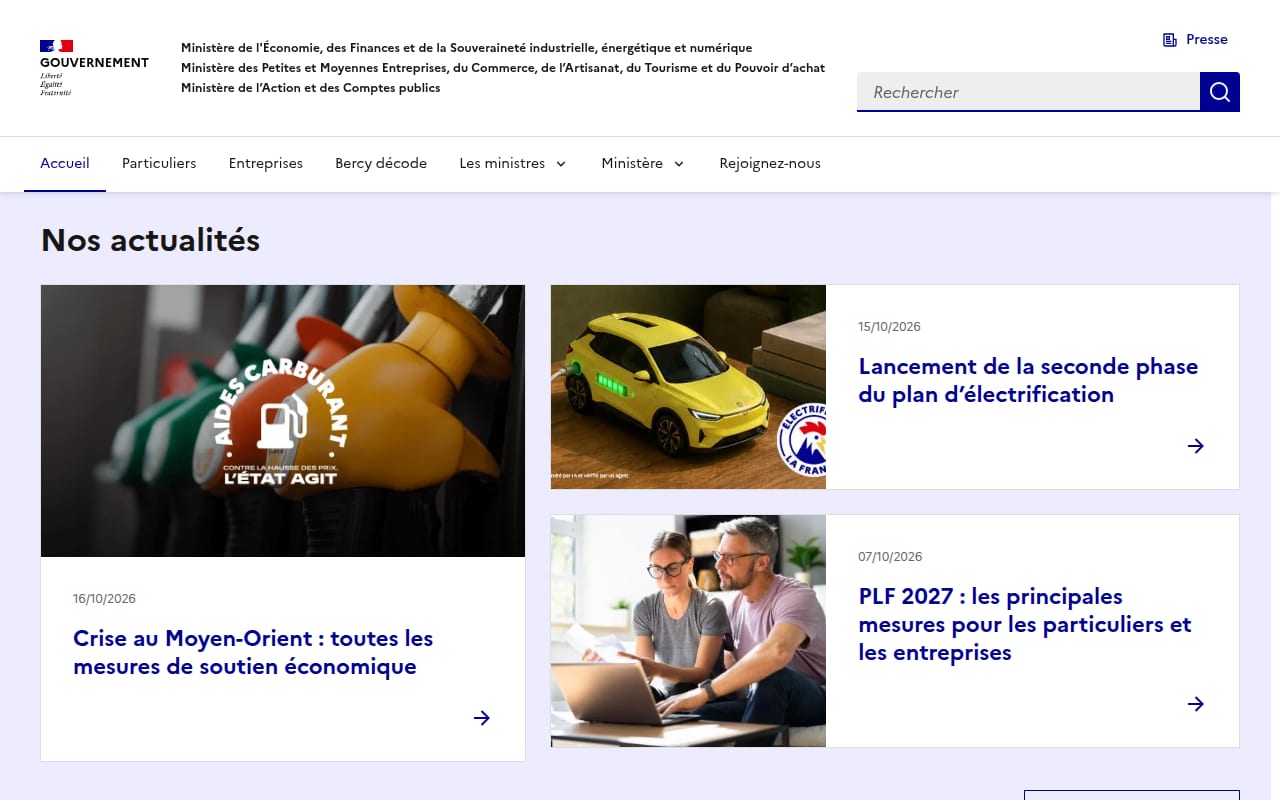This screenshot has width=1280, height=800.
Task: Go to the Accueil tab
Action: coord(65,163)
